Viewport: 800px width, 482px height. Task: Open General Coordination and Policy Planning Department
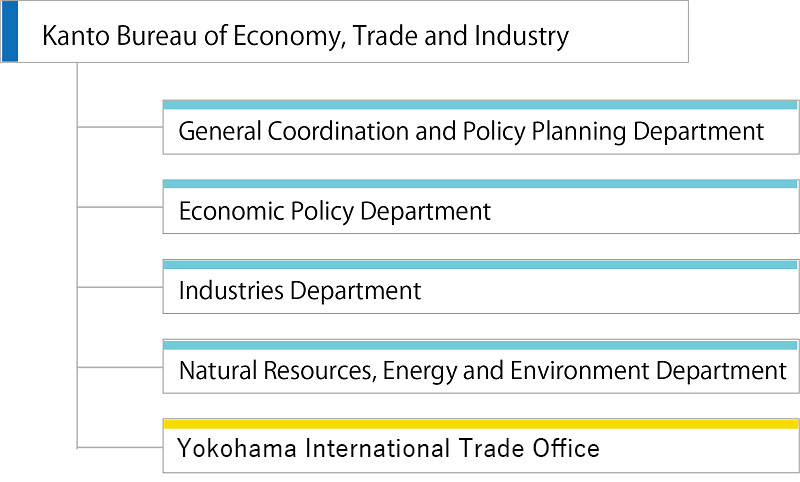[481, 128]
